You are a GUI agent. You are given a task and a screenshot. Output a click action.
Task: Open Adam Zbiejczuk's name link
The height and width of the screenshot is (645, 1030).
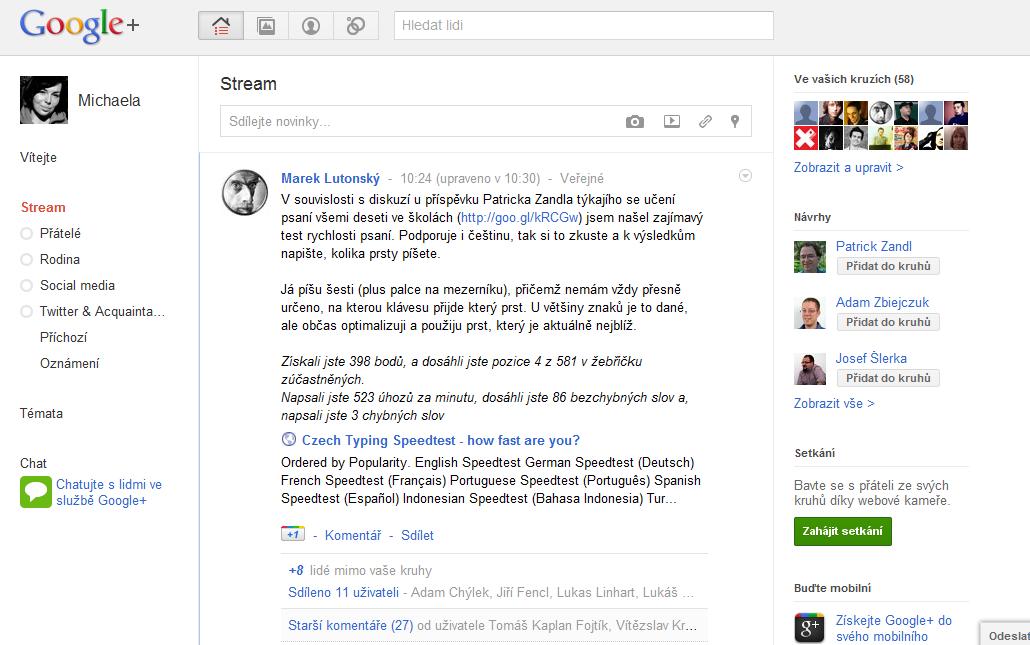(x=882, y=302)
